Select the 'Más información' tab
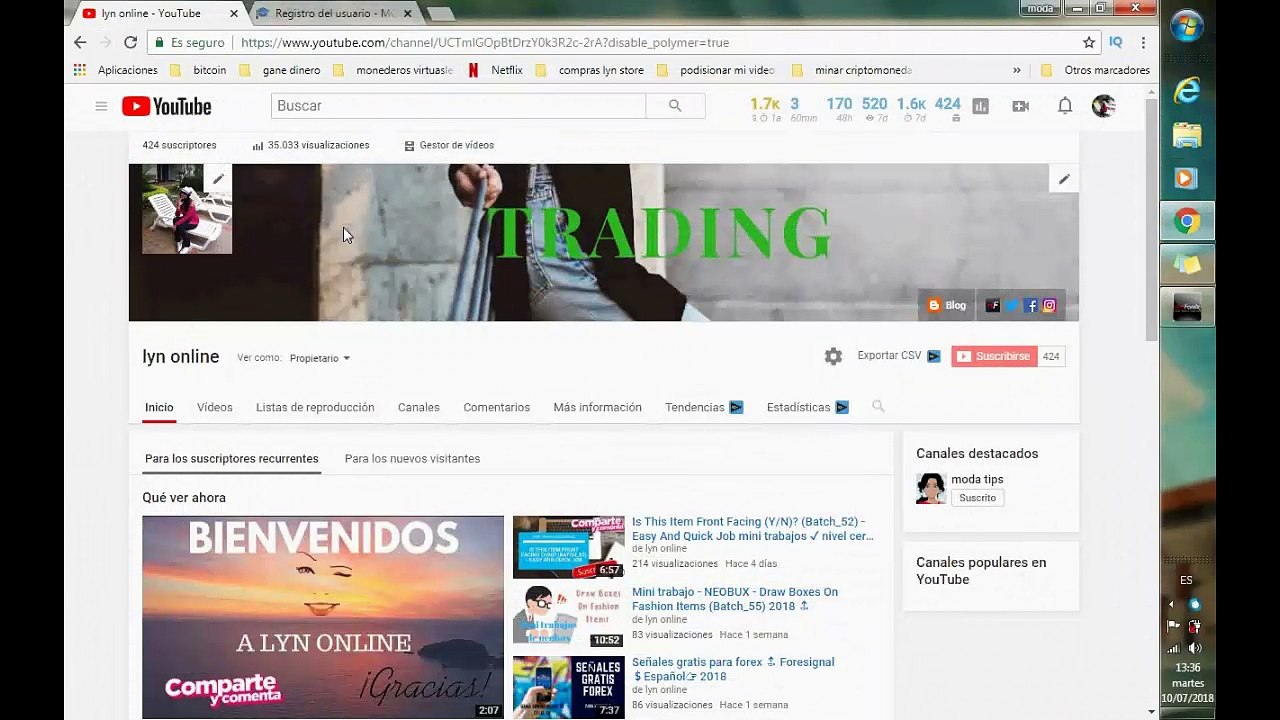 [x=597, y=407]
